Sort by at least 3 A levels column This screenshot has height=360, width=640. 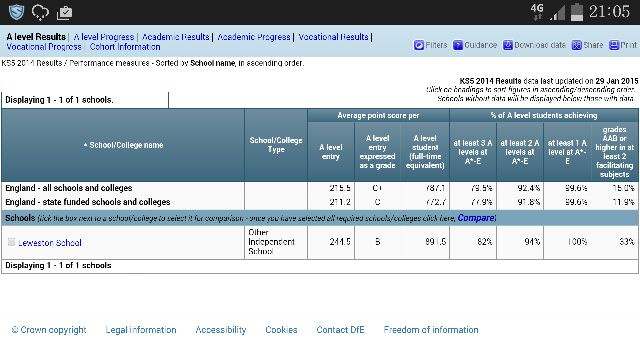tap(473, 152)
